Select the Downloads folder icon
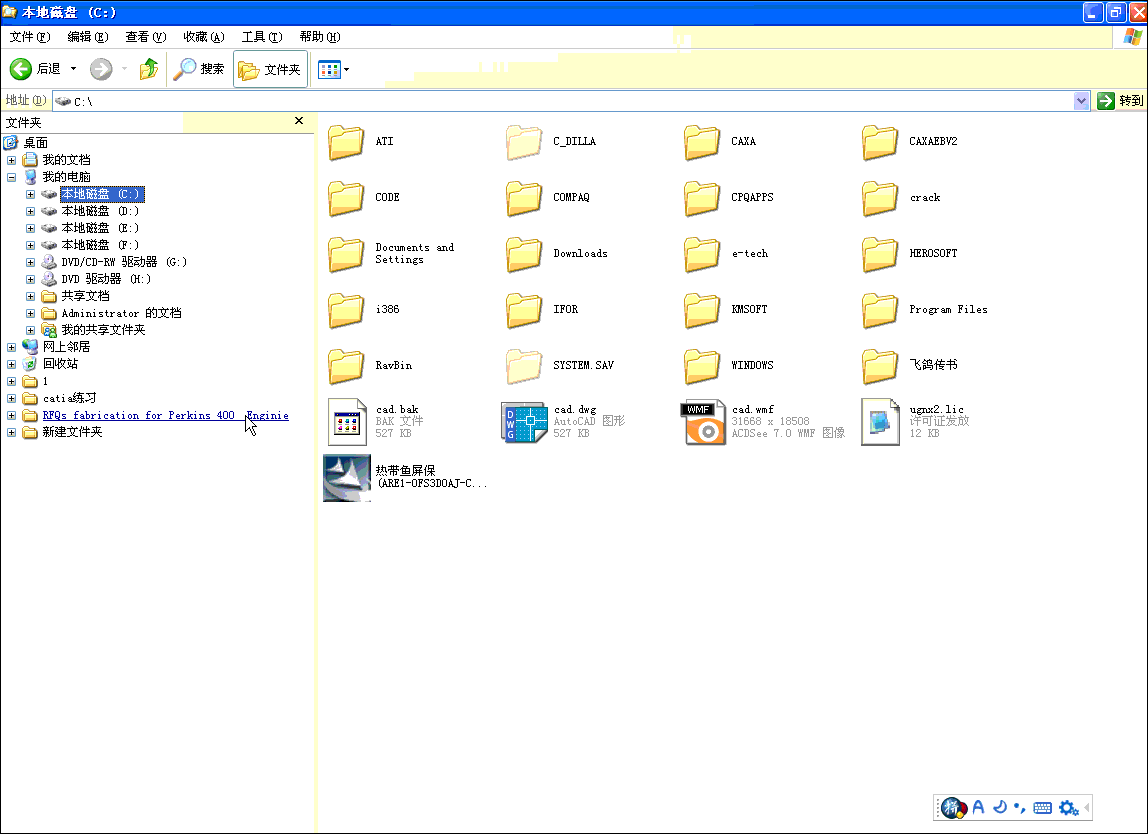The image size is (1148, 834). 523,254
